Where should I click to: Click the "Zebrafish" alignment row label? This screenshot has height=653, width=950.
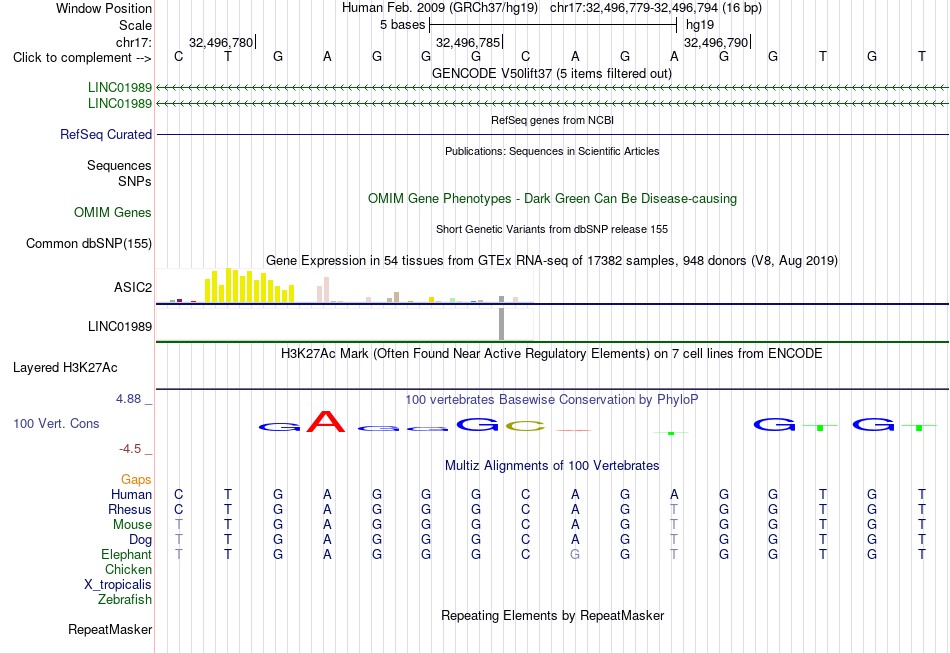[125, 600]
